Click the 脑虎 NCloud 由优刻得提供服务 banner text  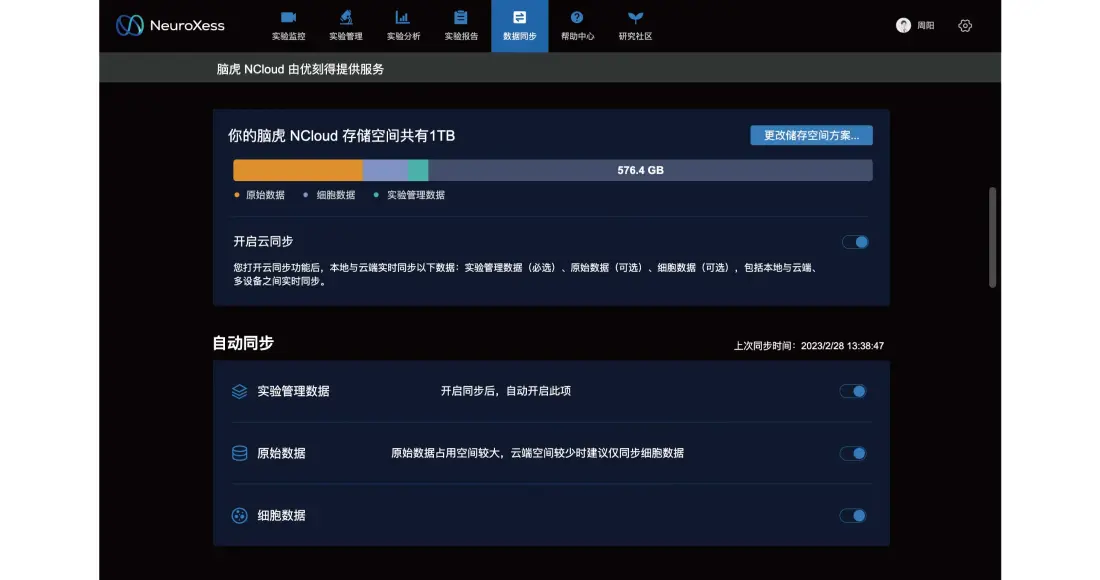[x=300, y=69]
